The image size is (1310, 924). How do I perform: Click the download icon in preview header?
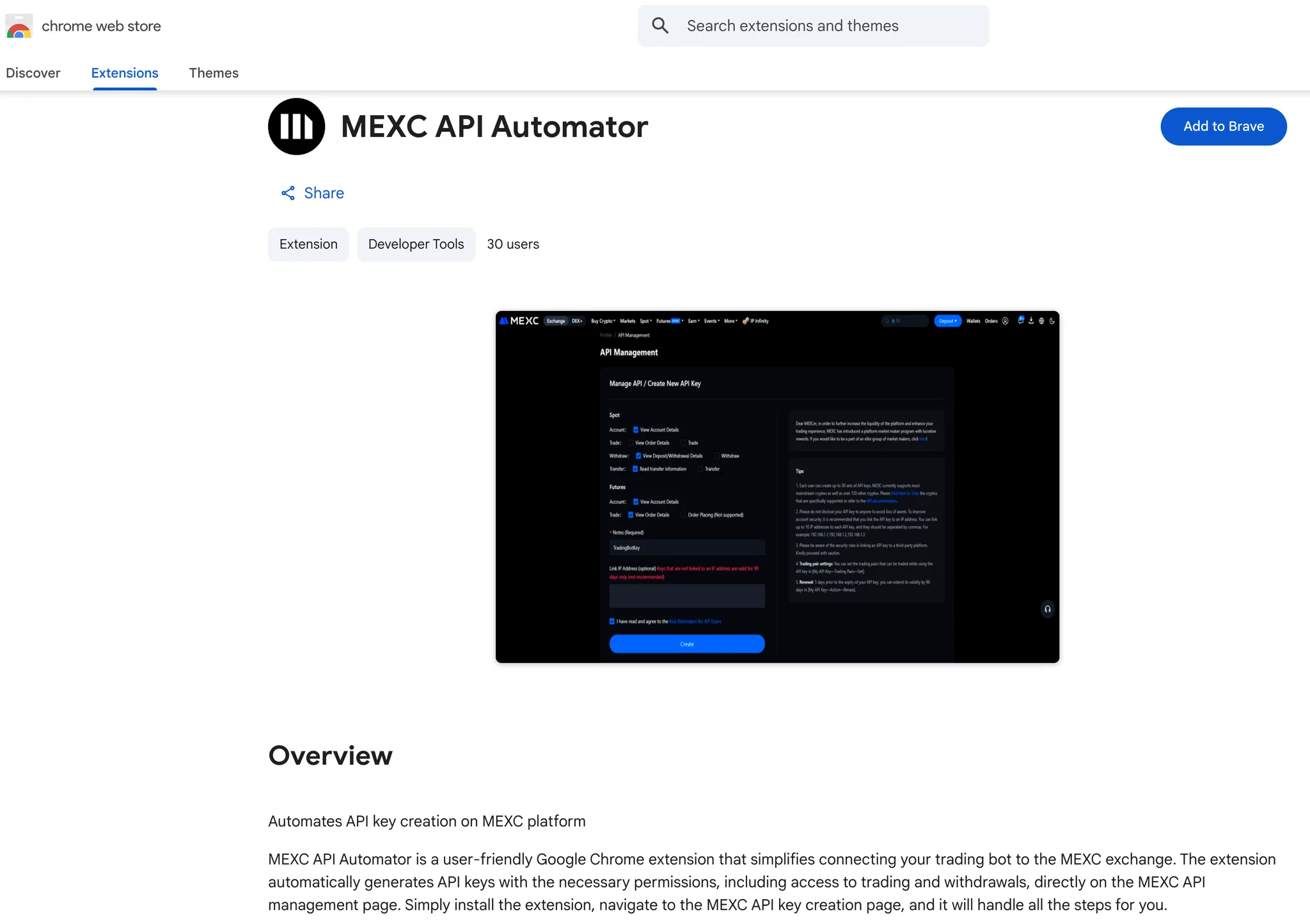point(1031,321)
